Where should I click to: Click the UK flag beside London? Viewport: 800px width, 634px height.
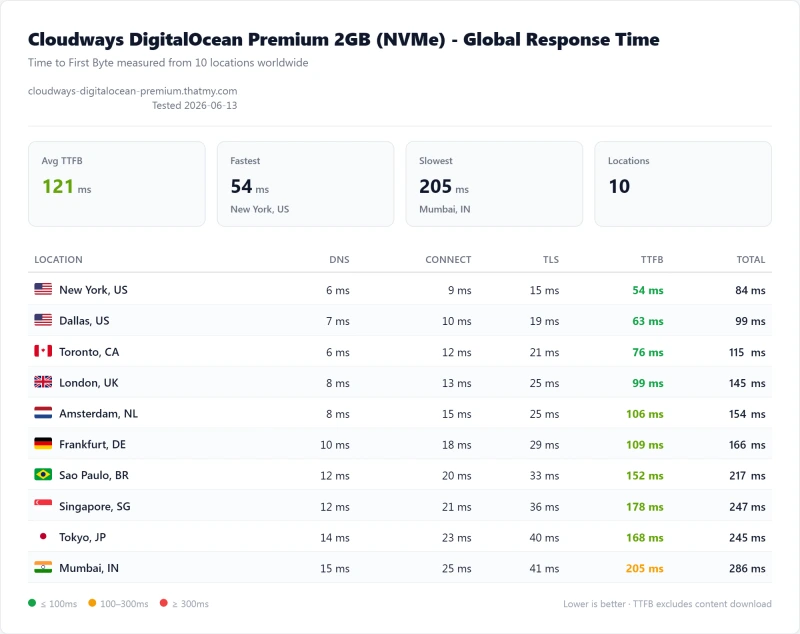43,382
